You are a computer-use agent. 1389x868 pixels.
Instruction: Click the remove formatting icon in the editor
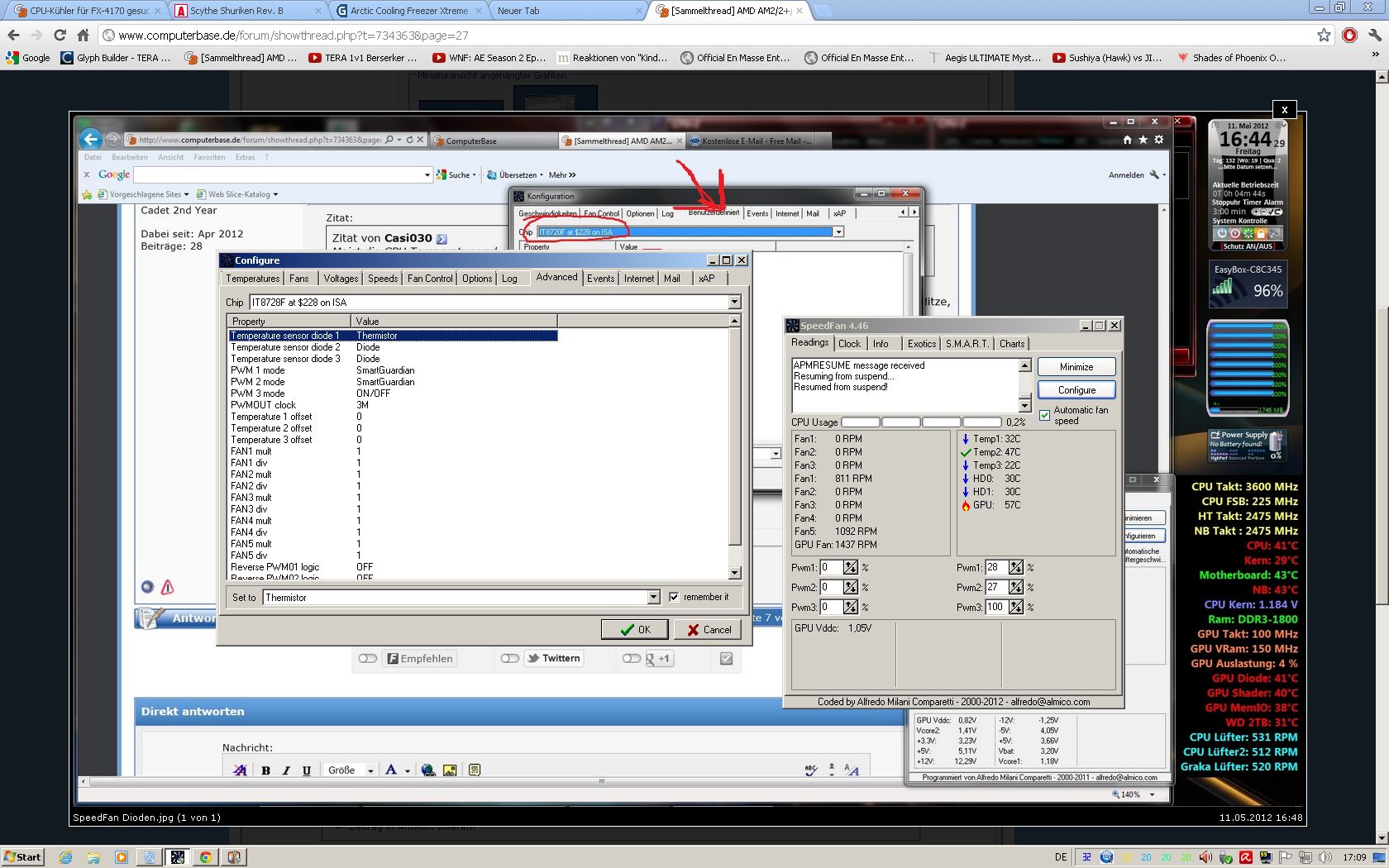coord(240,770)
